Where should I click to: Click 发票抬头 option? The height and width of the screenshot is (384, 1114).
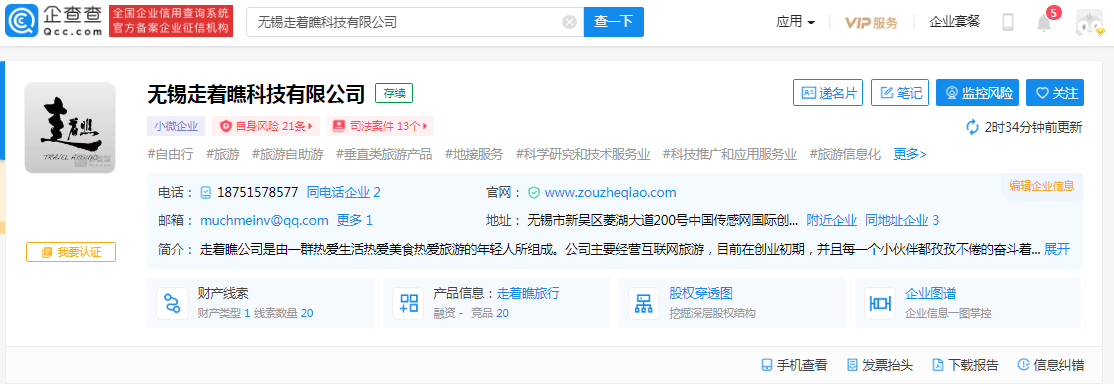[880, 366]
